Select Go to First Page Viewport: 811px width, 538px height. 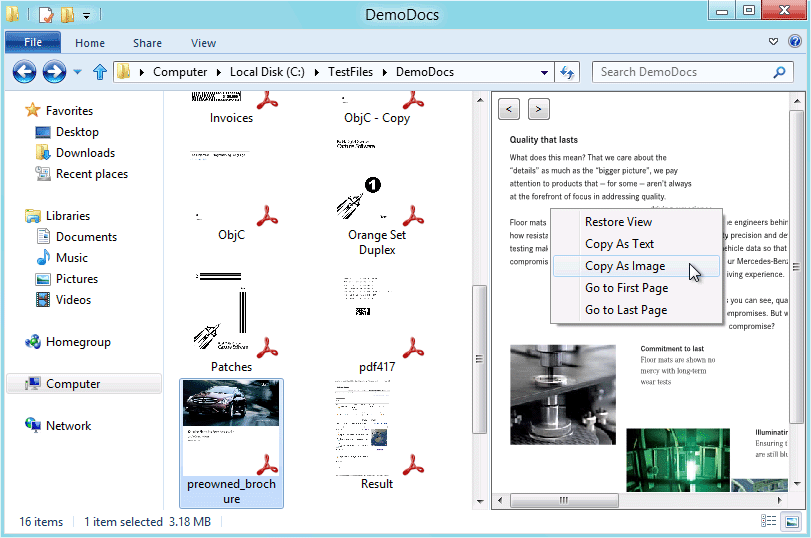[x=636, y=288]
